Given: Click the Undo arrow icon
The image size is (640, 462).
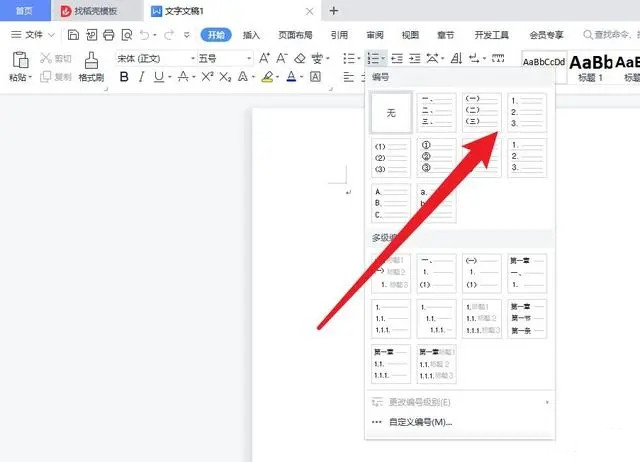Looking at the screenshot, I should pyautogui.click(x=144, y=35).
